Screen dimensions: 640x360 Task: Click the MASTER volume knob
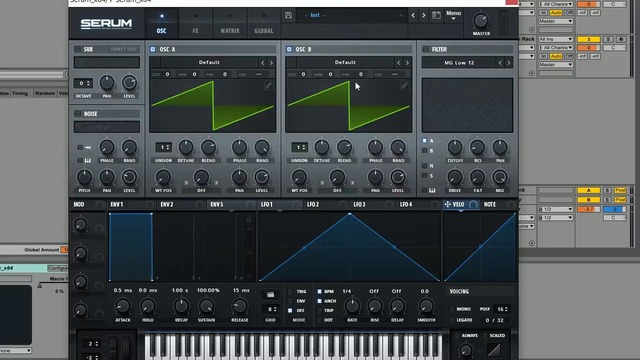coord(481,20)
